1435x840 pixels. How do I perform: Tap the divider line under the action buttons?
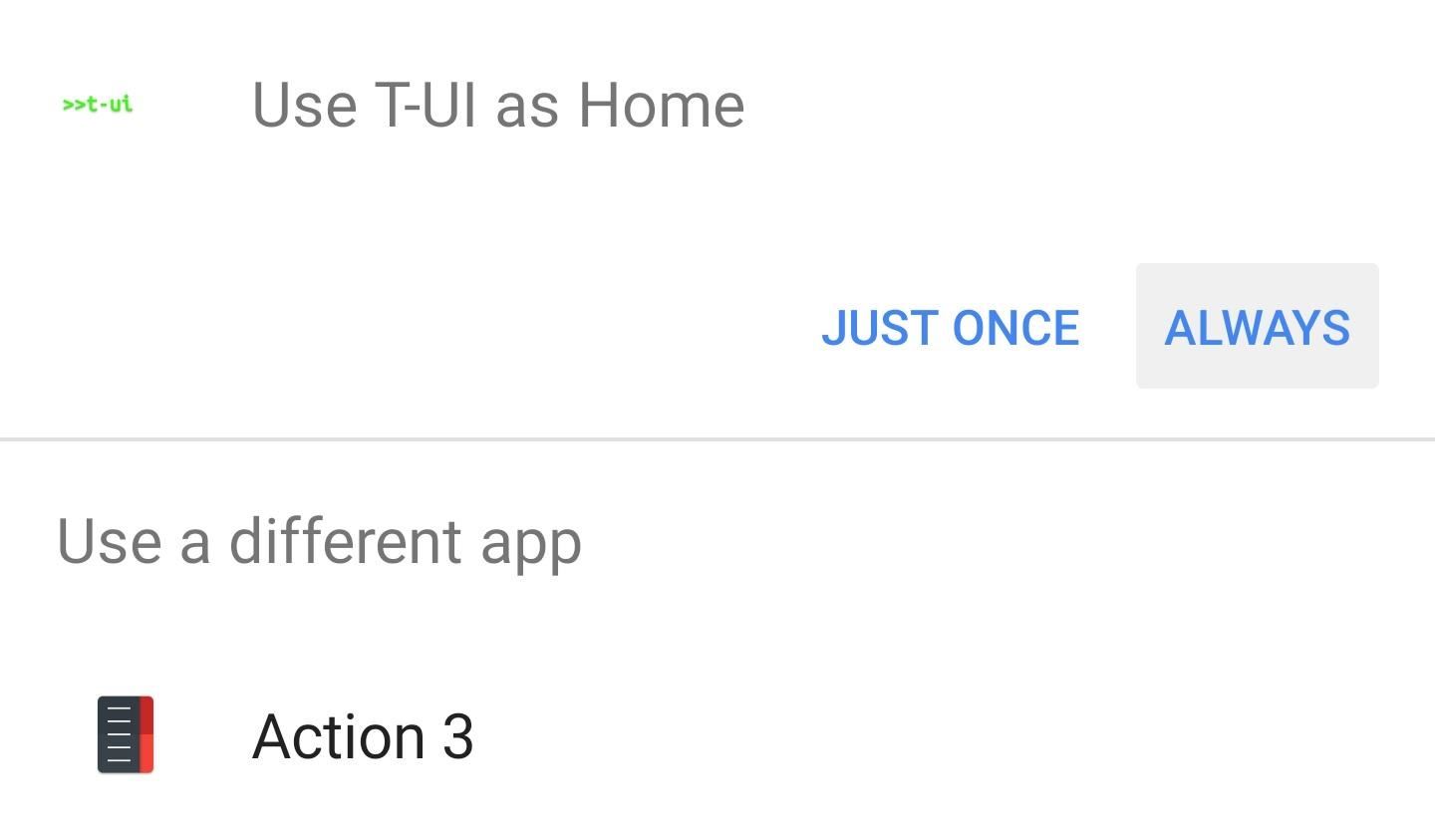point(717,438)
